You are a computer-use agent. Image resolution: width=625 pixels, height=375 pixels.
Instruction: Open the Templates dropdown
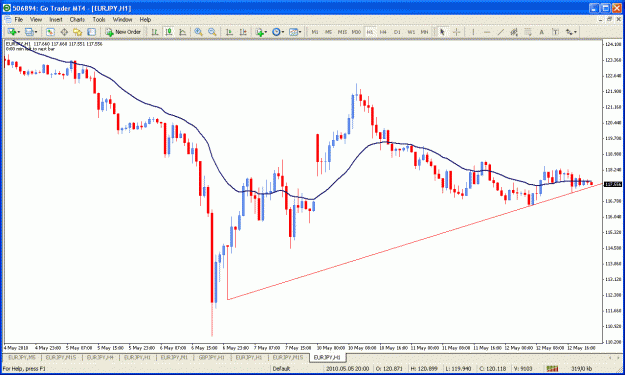point(295,32)
